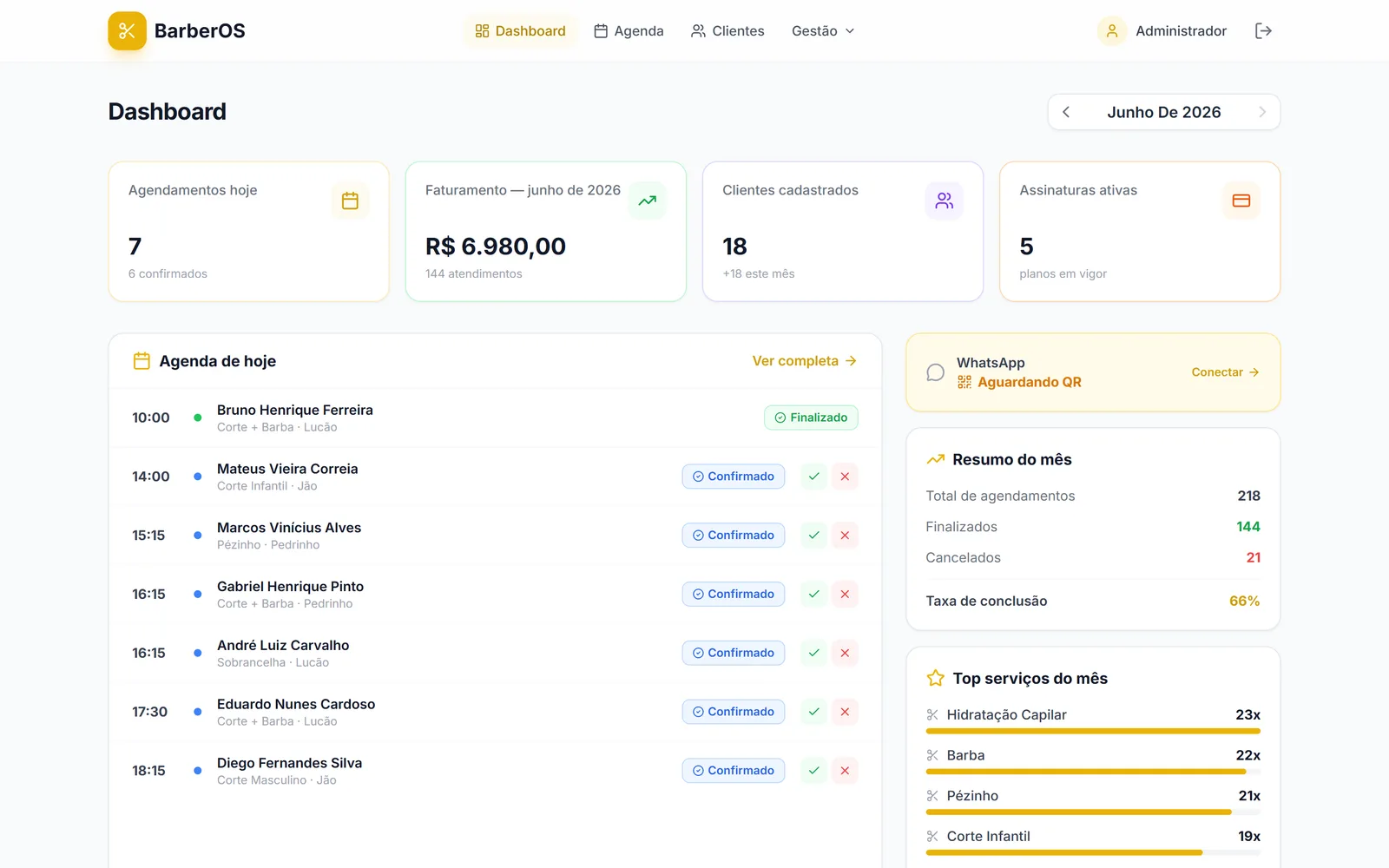Click the Barba service progress bar
This screenshot has height=868, width=1389.
click(x=1093, y=772)
